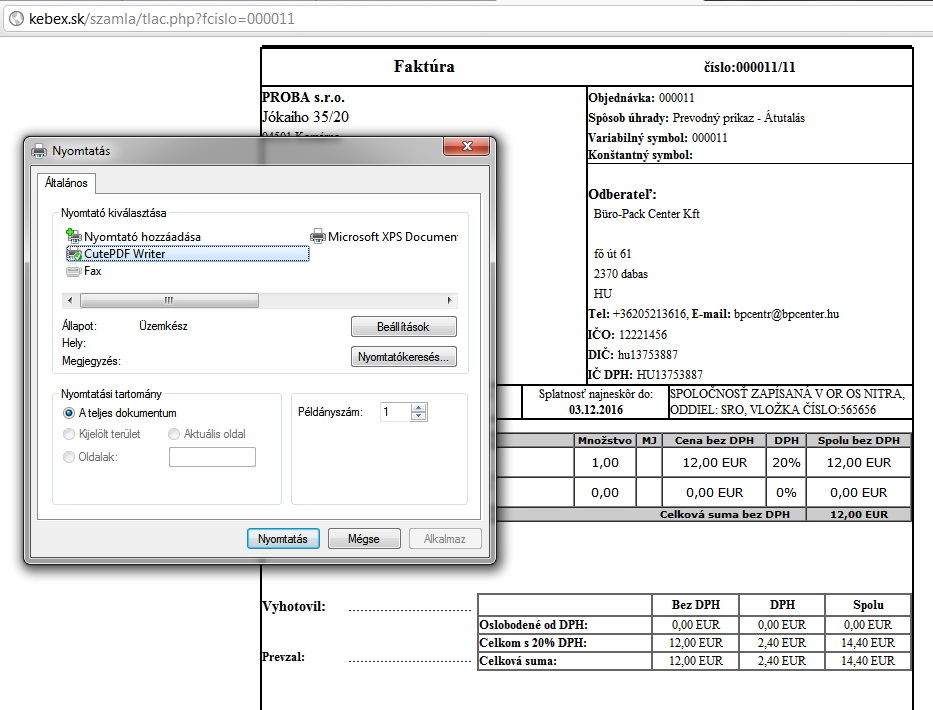Click the 'Spolu bez DPH' column header
933x710 pixels.
(859, 440)
